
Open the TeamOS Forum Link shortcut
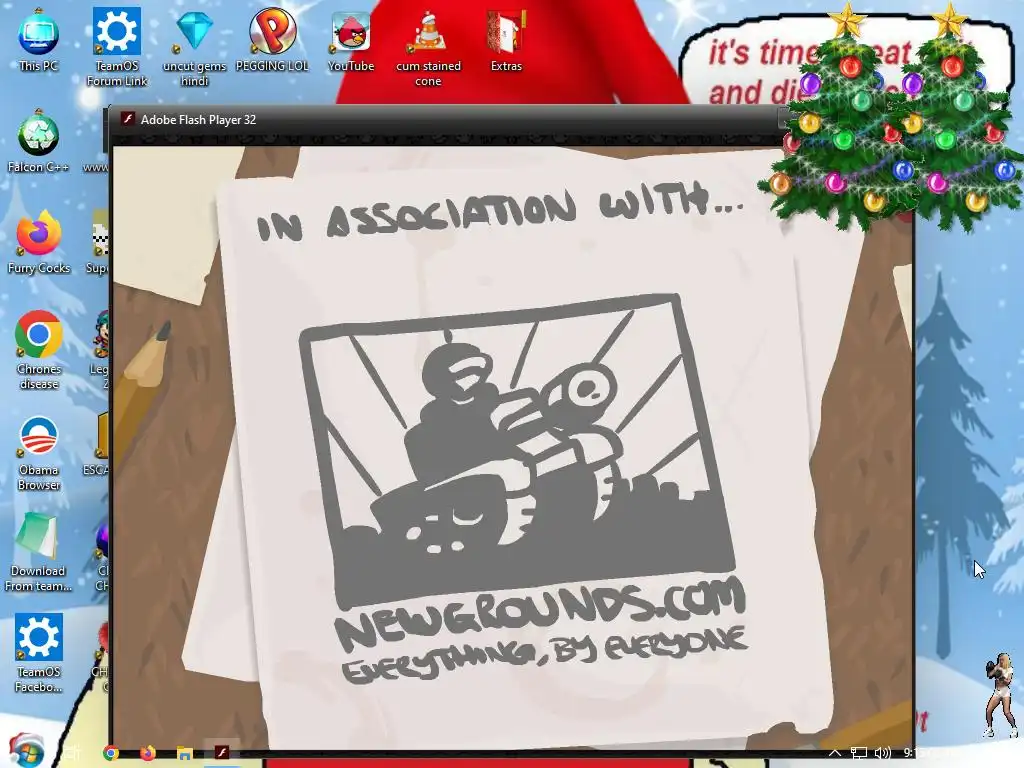click(117, 47)
